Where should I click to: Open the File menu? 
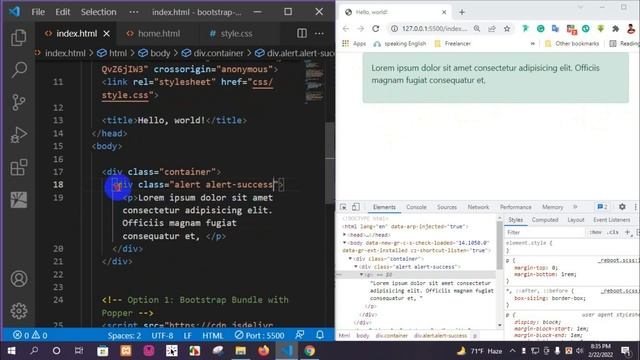click(x=38, y=12)
